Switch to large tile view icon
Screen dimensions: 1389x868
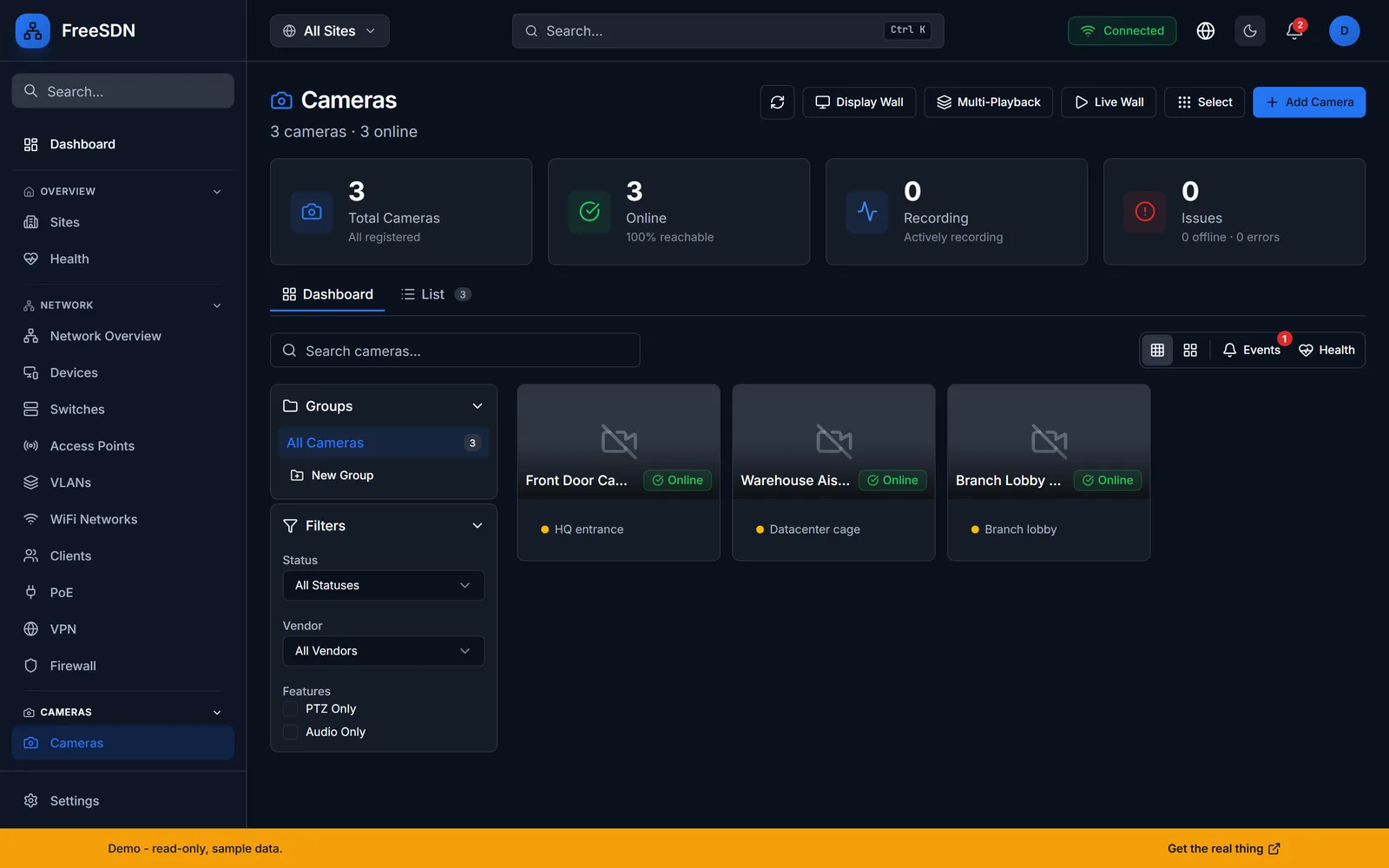(1190, 350)
